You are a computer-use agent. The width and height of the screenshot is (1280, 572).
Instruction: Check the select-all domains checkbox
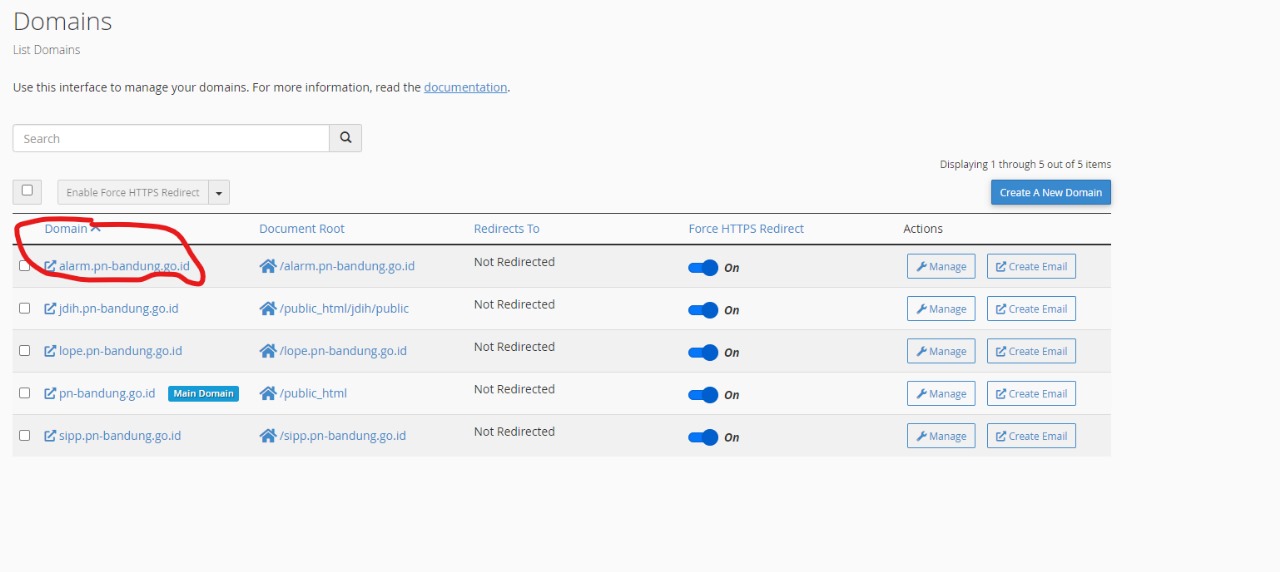pos(27,191)
